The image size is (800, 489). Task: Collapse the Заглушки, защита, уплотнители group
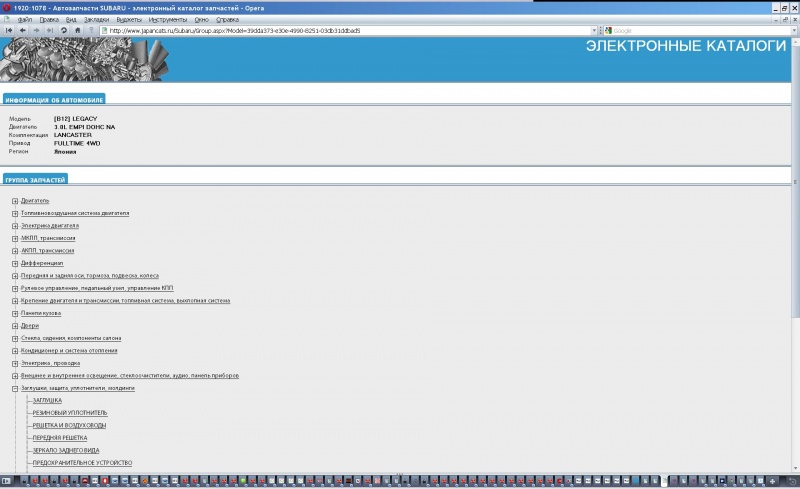[x=15, y=388]
